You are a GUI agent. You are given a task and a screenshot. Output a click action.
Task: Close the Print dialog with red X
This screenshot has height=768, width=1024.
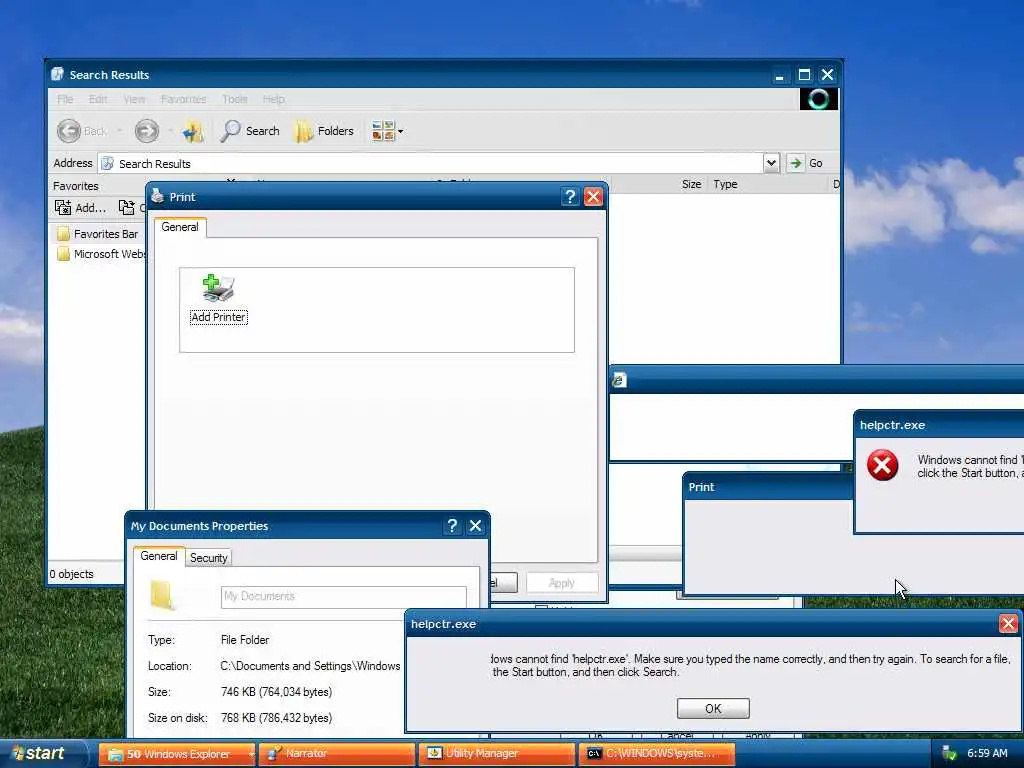pos(593,197)
